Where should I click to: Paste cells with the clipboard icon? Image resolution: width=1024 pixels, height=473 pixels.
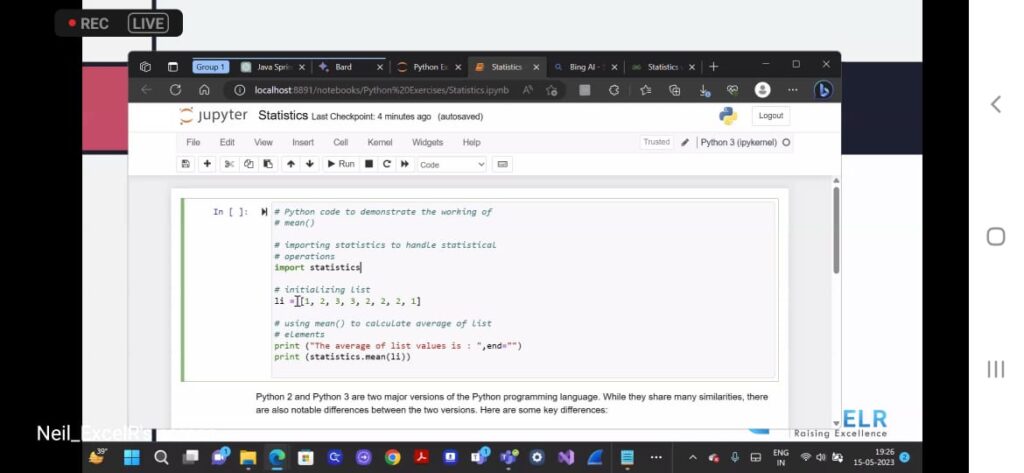[268, 164]
